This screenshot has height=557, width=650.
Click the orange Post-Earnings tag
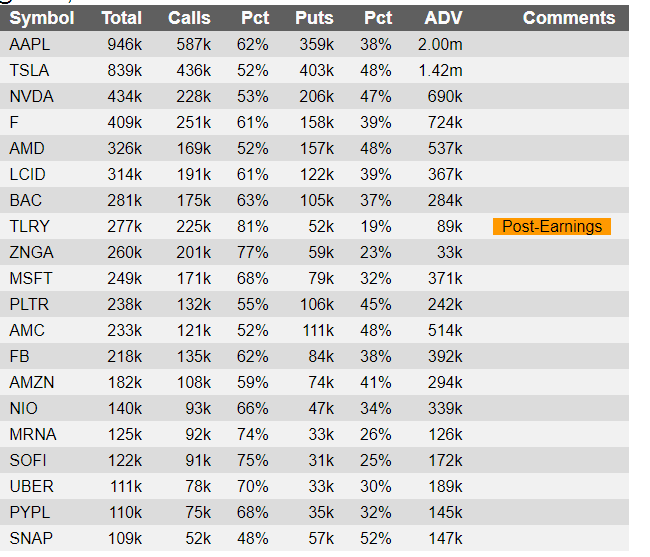point(552,227)
